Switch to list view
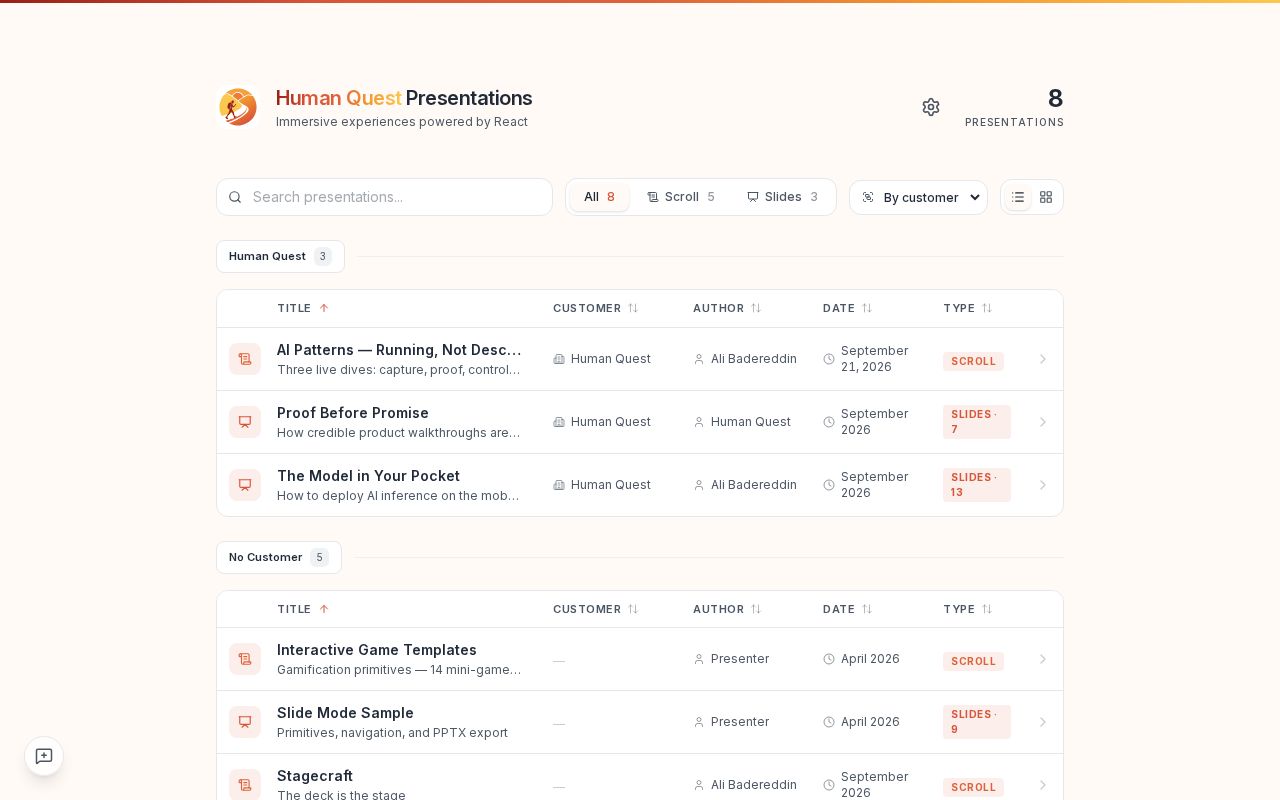The image size is (1280, 800). (x=1018, y=197)
